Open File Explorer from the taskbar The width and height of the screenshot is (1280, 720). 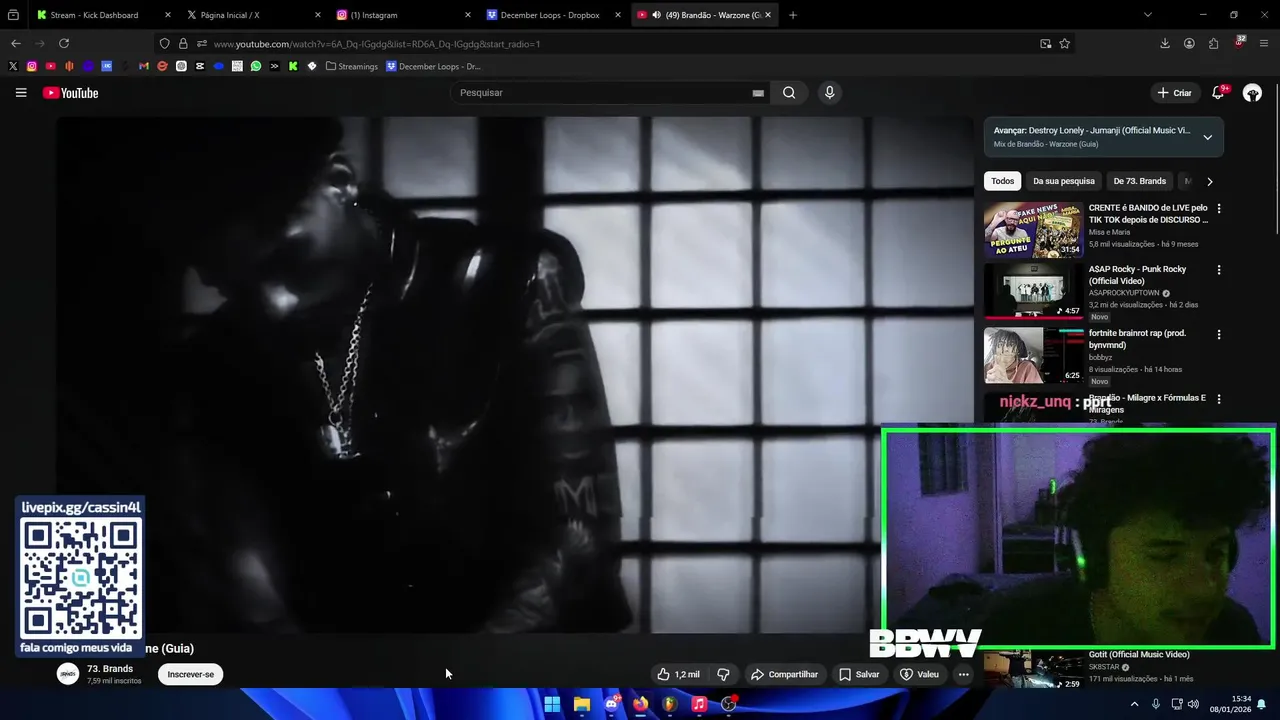(x=582, y=704)
